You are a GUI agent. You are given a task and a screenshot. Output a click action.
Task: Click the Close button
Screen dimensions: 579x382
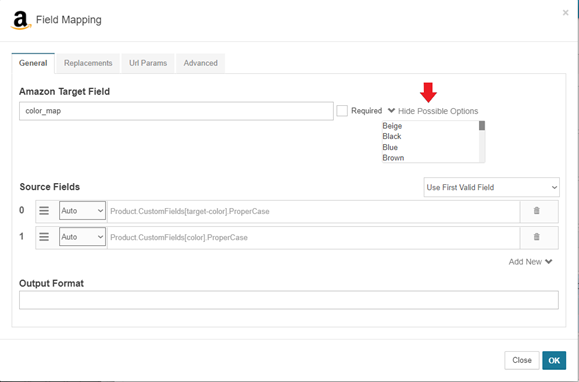(x=522, y=360)
